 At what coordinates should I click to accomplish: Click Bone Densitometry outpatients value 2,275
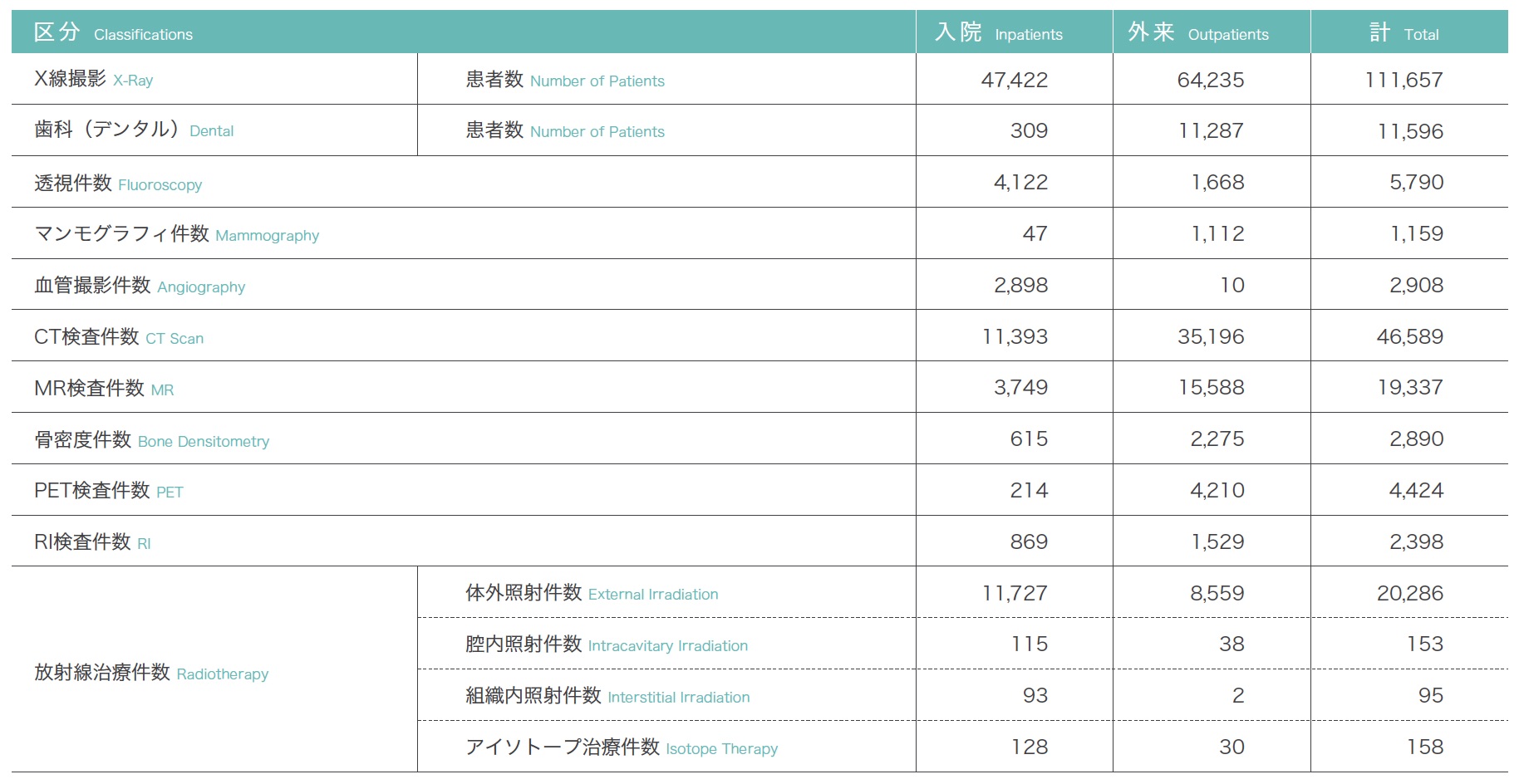click(1217, 439)
